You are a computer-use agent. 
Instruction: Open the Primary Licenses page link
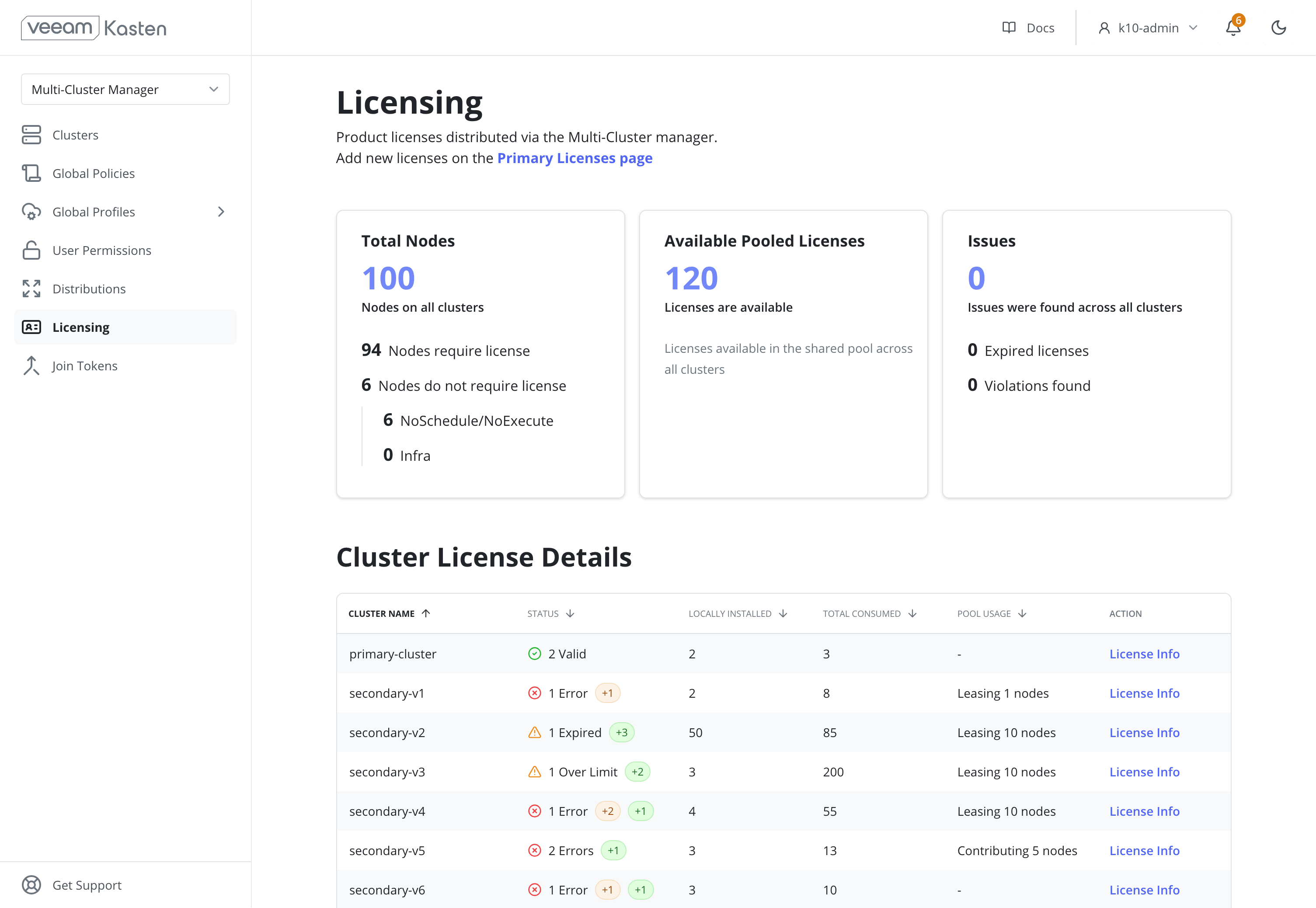[574, 158]
